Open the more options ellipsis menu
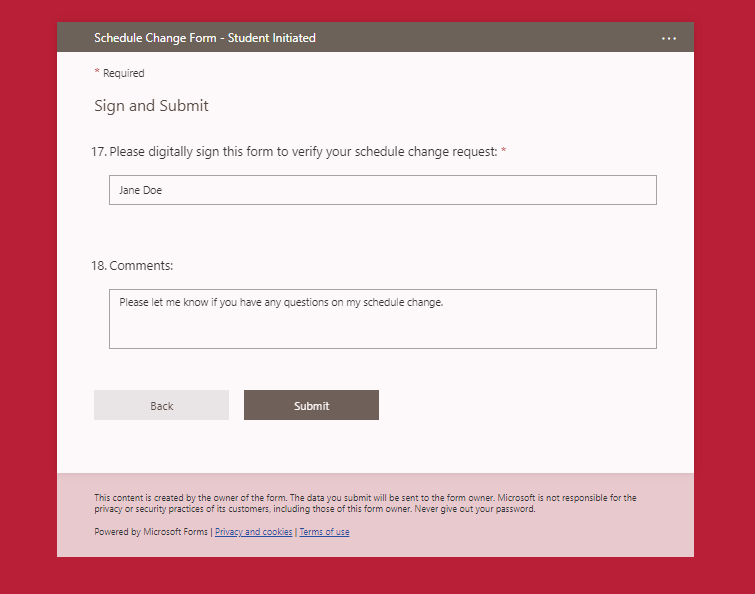 coord(668,38)
